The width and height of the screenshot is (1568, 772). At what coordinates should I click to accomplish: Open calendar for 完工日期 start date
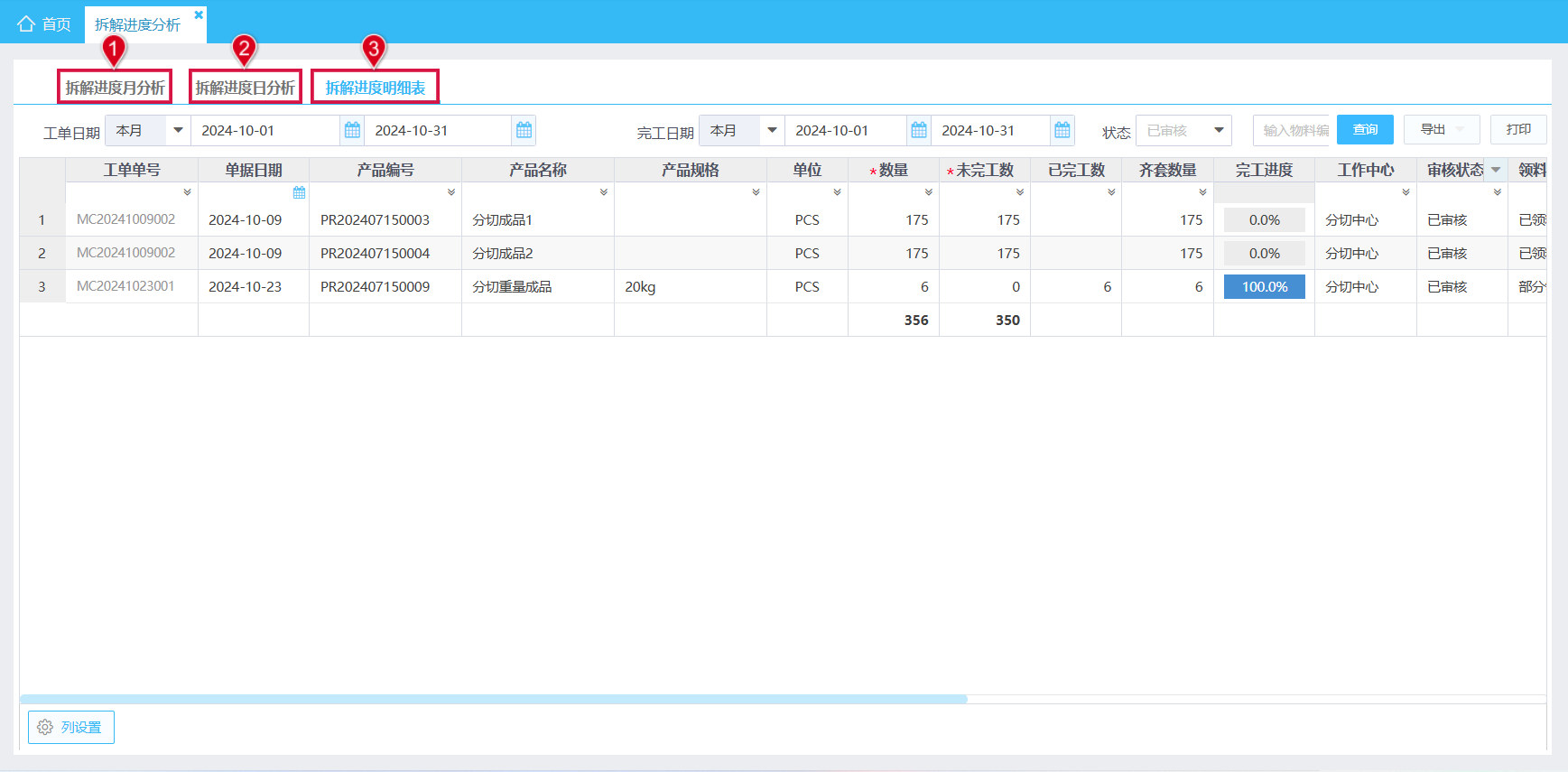(x=919, y=130)
